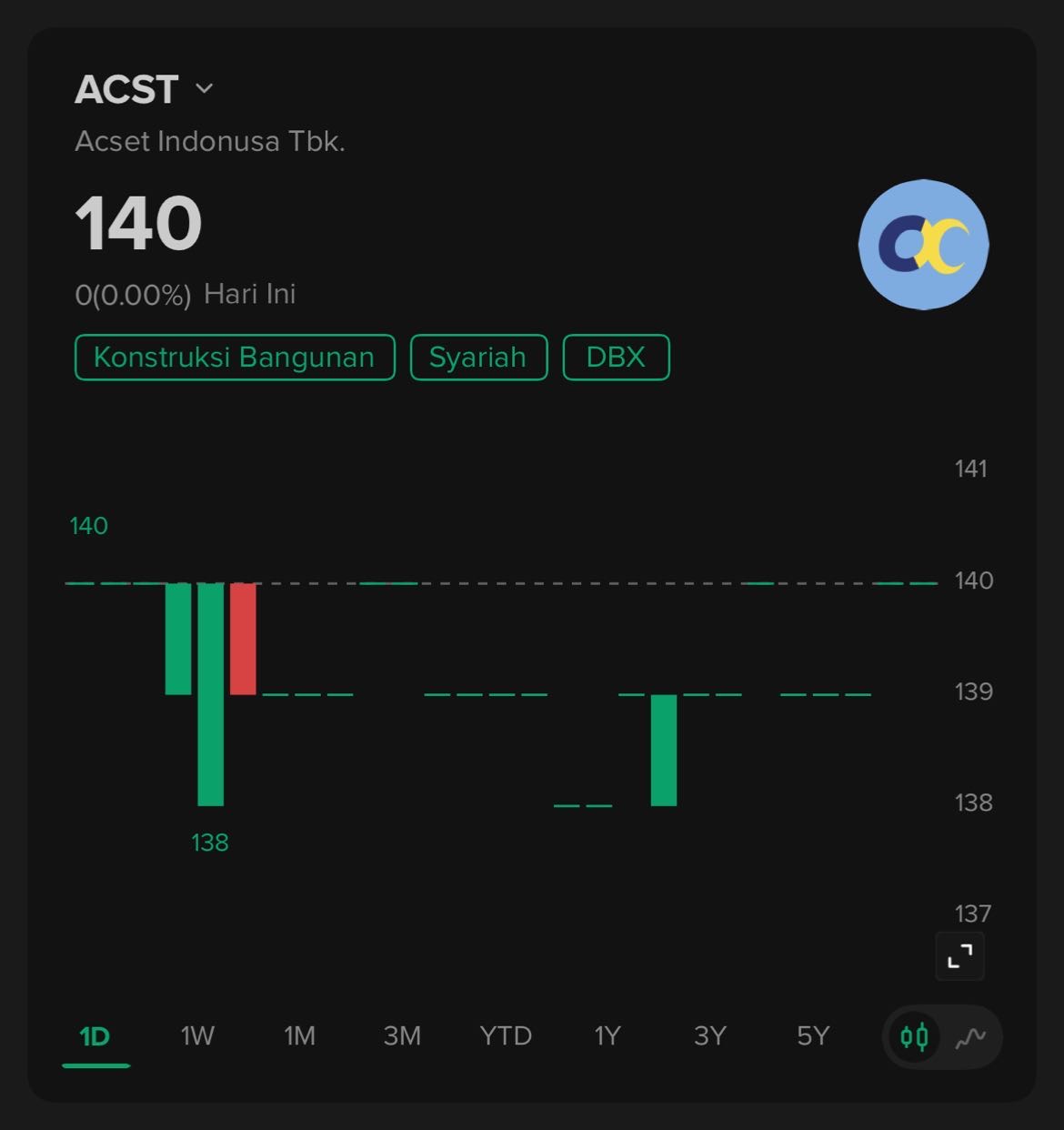Select the 1D timeframe tab
The image size is (1064, 1130).
point(95,1036)
